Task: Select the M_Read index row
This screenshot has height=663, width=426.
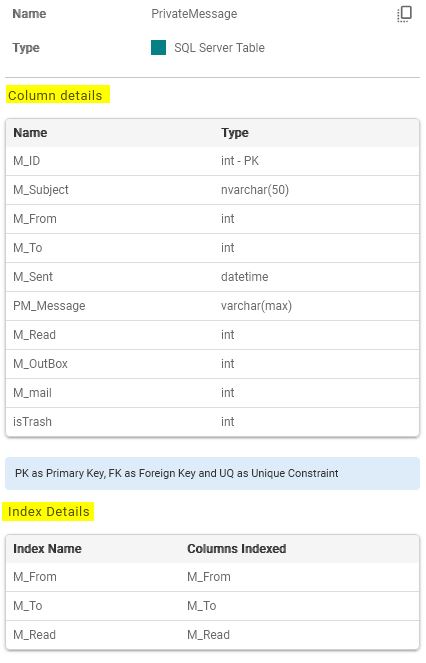Action: coord(212,635)
